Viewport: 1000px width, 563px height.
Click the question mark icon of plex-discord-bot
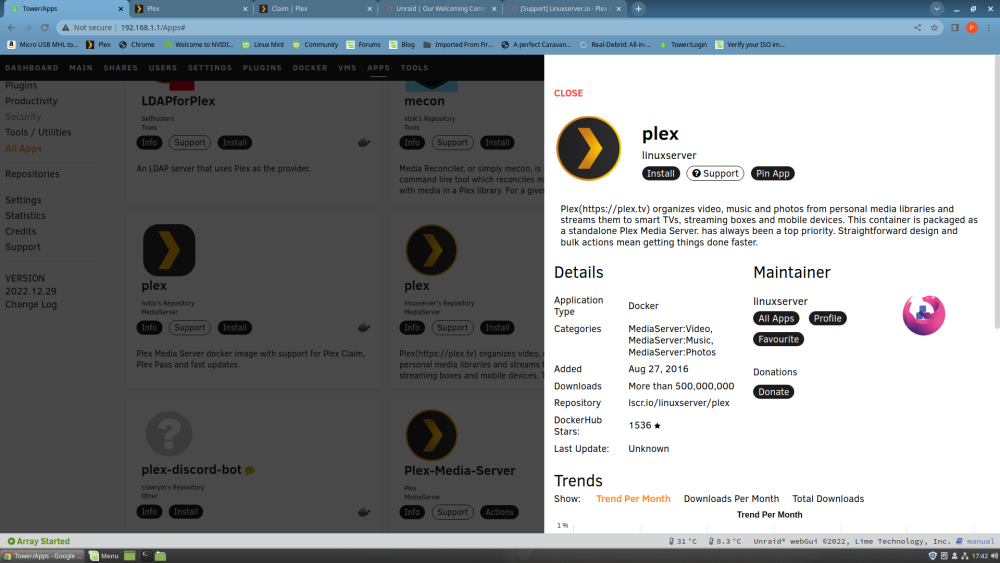click(x=169, y=434)
